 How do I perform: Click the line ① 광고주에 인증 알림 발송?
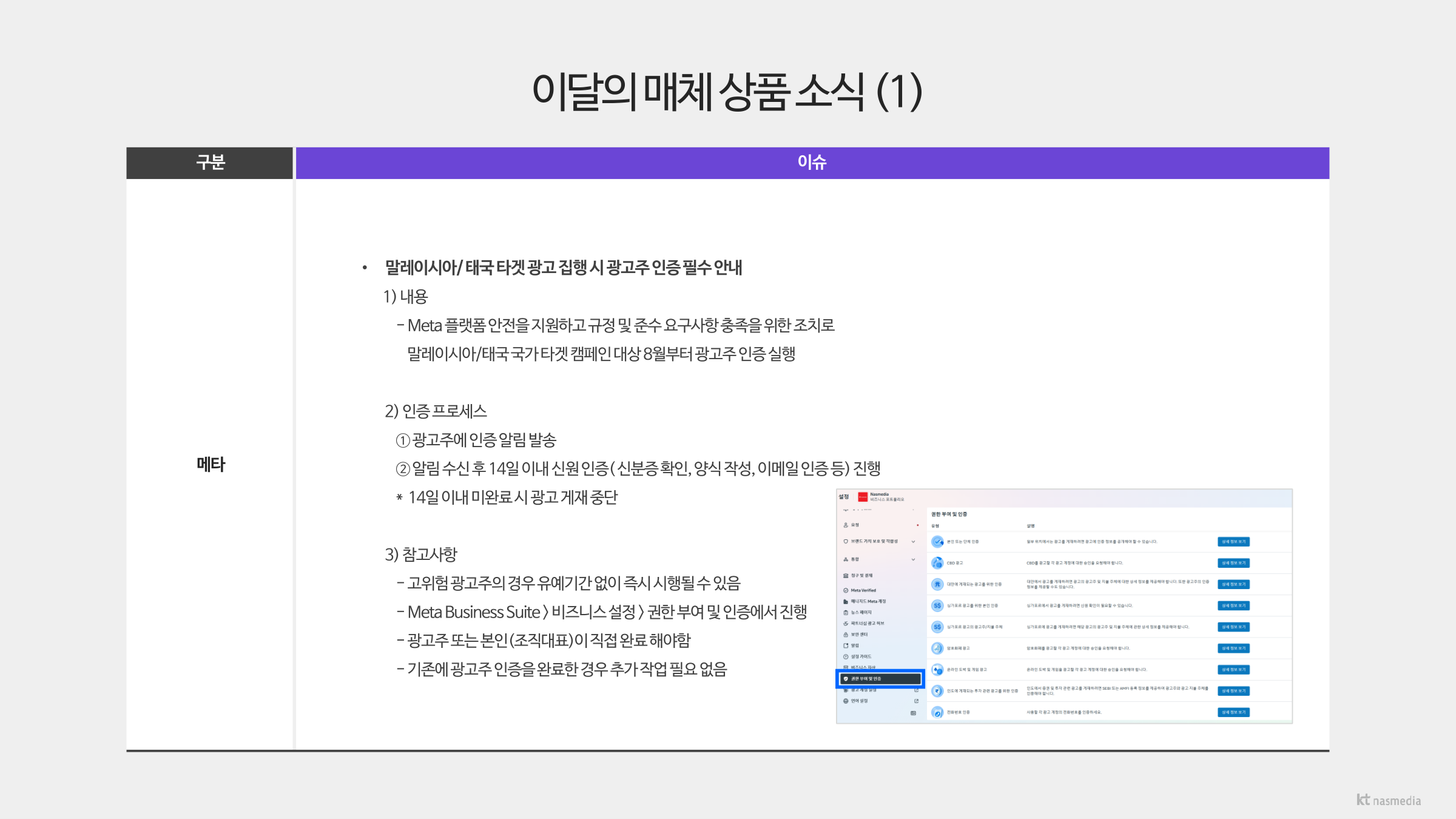pos(476,440)
